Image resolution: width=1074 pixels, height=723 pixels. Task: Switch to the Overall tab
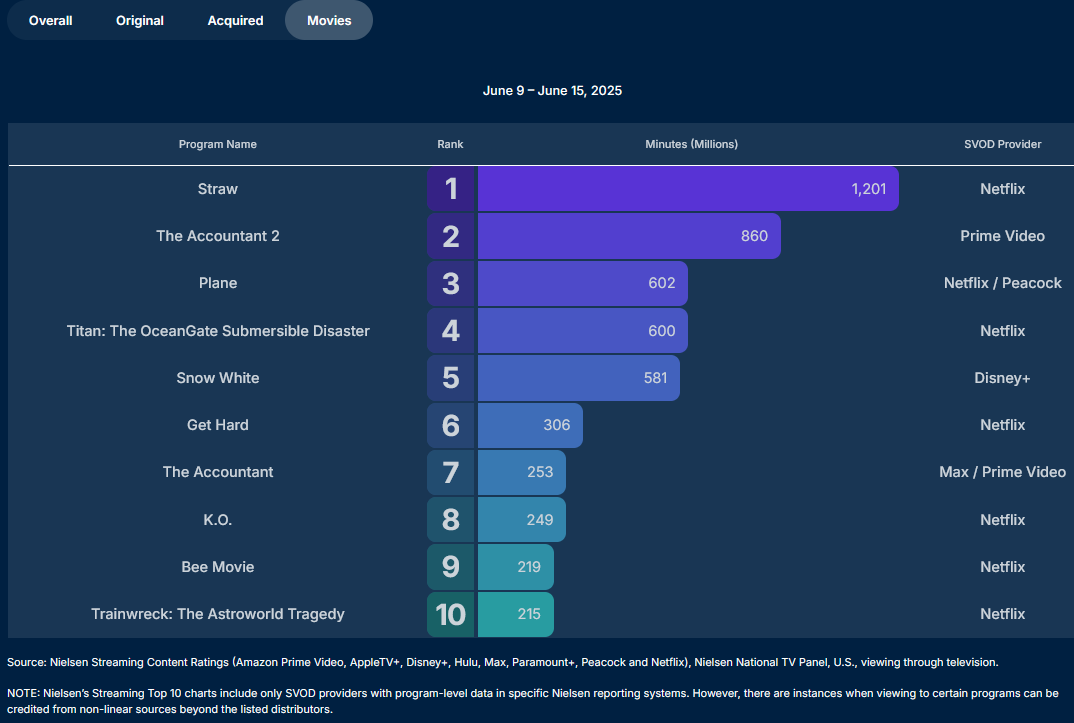(50, 20)
